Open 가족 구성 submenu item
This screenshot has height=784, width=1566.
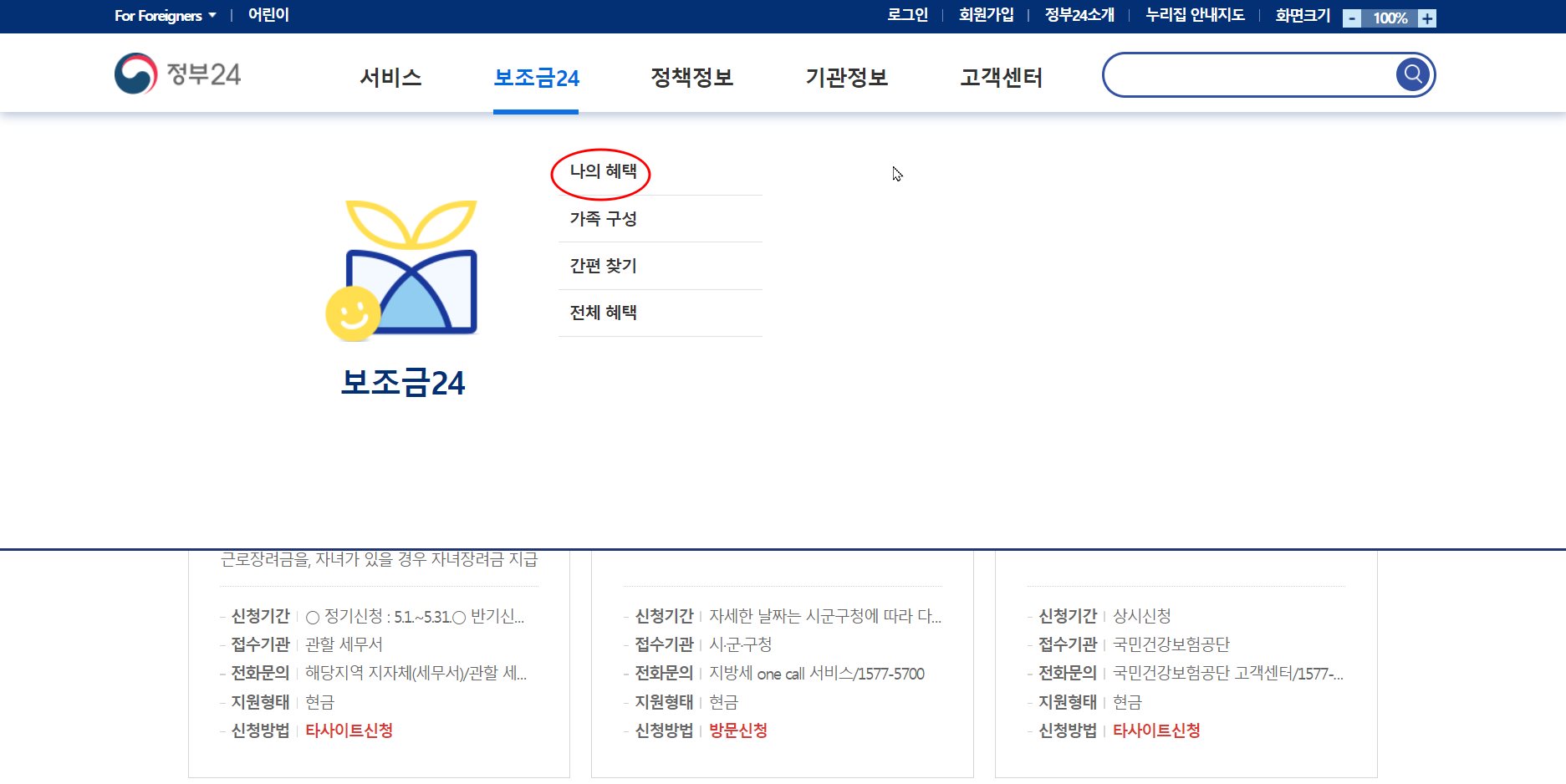[x=603, y=219]
